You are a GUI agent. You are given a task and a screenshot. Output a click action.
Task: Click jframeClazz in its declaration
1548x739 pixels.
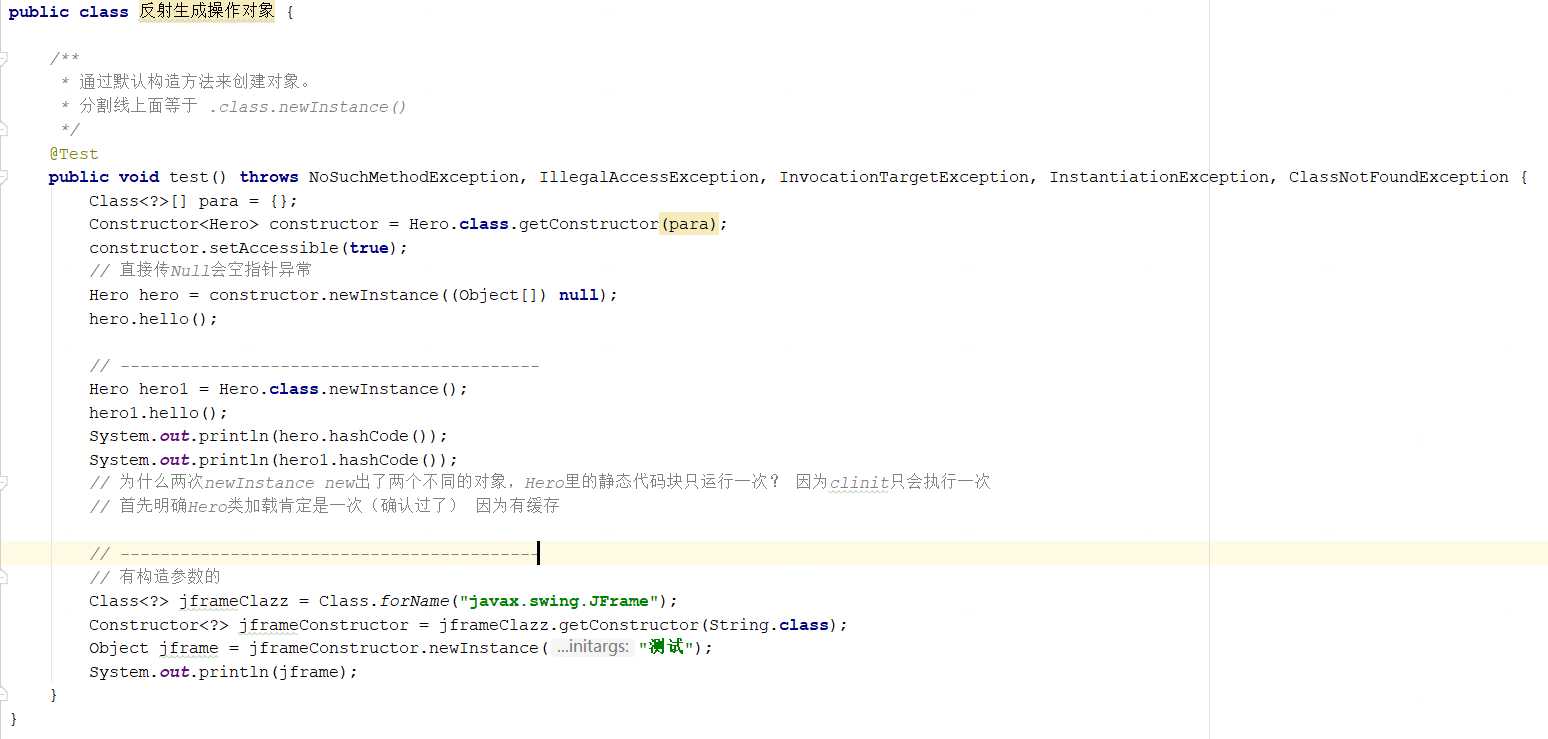234,600
